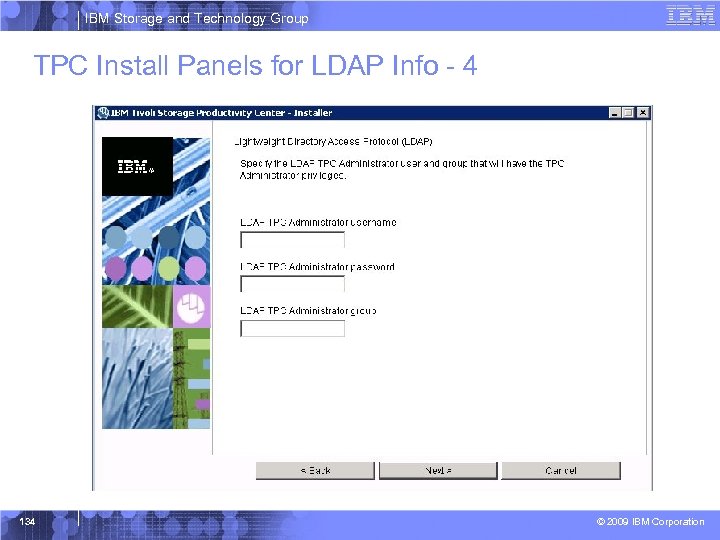Click the IBM Storage and Technology Group text
720x540 pixels.
[197, 18]
